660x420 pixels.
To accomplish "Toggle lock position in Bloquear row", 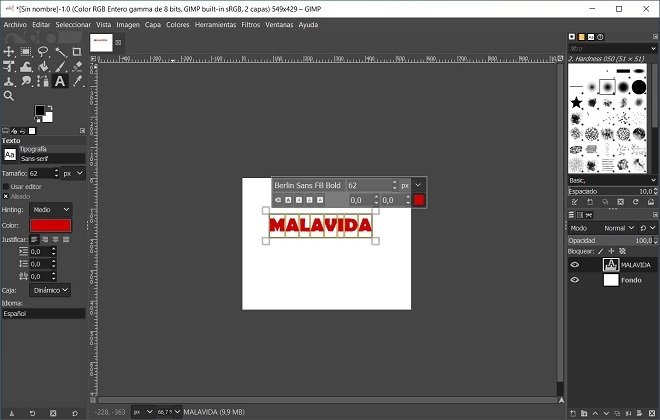I will pyautogui.click(x=612, y=251).
